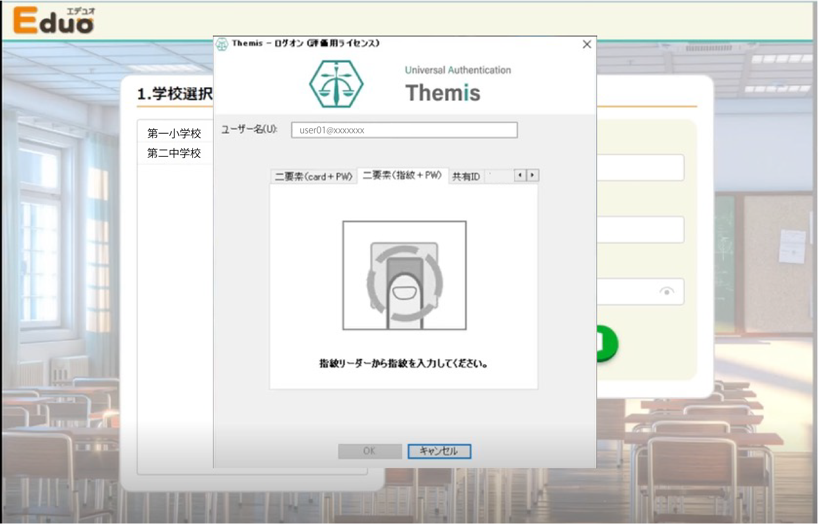Toggle password visibility eye icon in Eduo
The height and width of the screenshot is (524, 818).
tap(667, 291)
